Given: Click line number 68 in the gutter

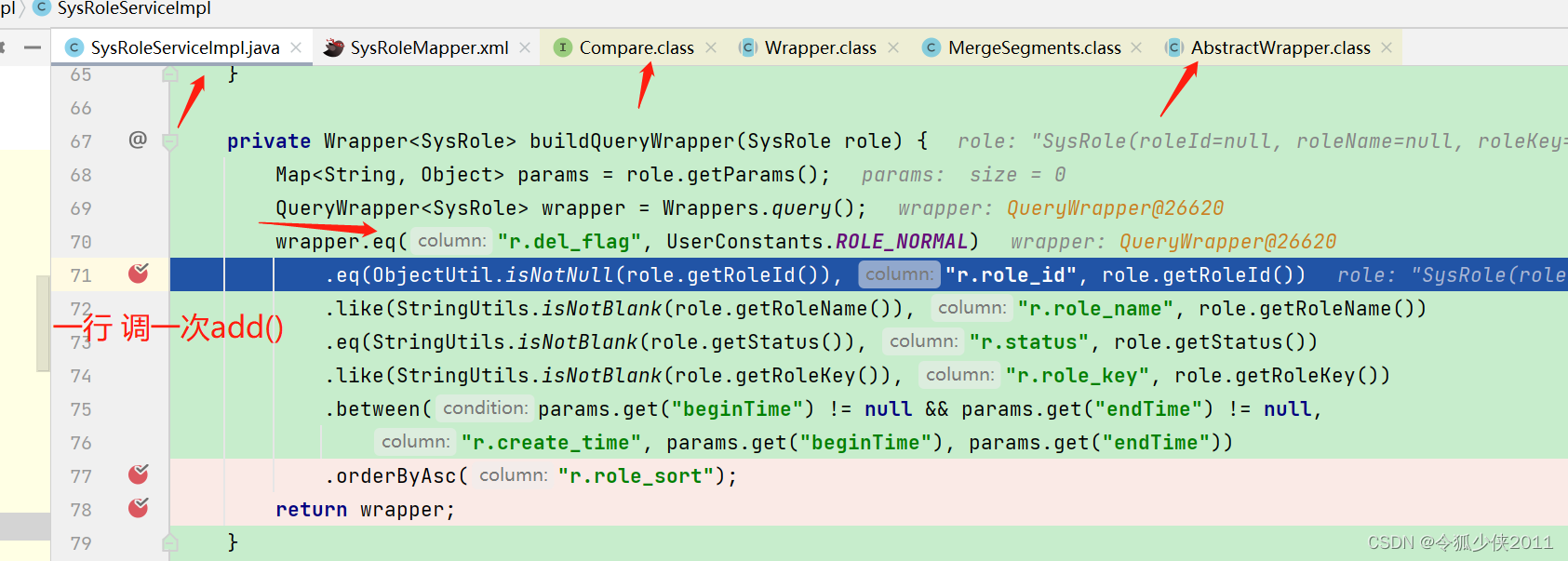Looking at the screenshot, I should (81, 175).
